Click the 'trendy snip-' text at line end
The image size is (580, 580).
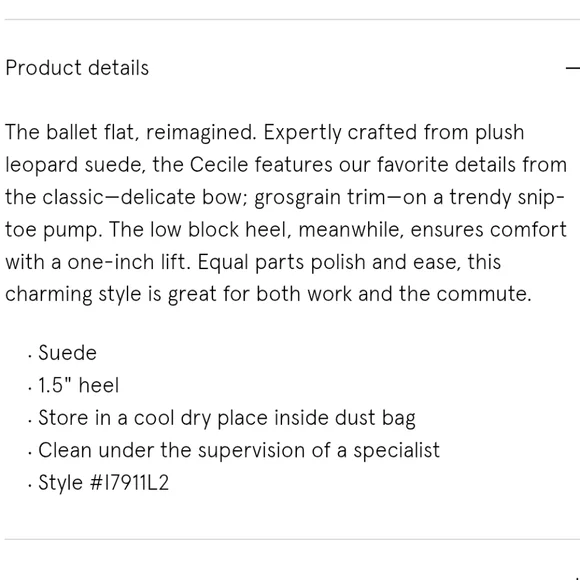click(507, 198)
